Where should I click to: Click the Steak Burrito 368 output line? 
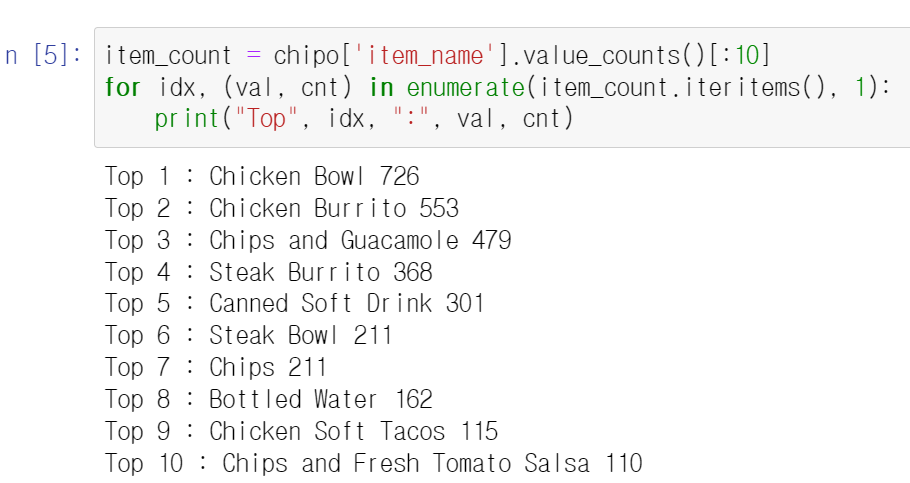click(x=269, y=272)
